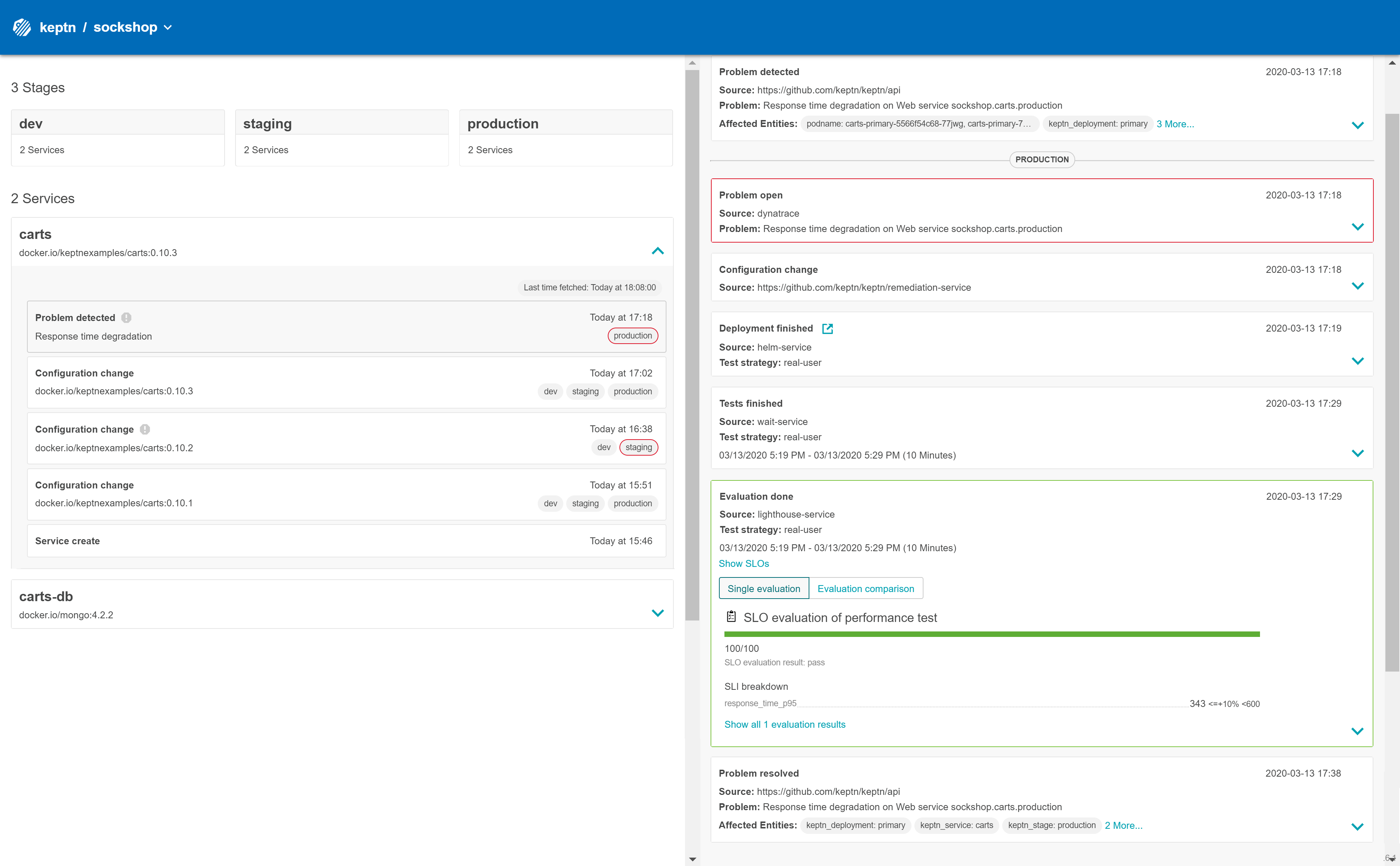Screen dimensions: 1400x866
Task: Select Configuration change carts:0.10.2 entry
Action: point(346,438)
